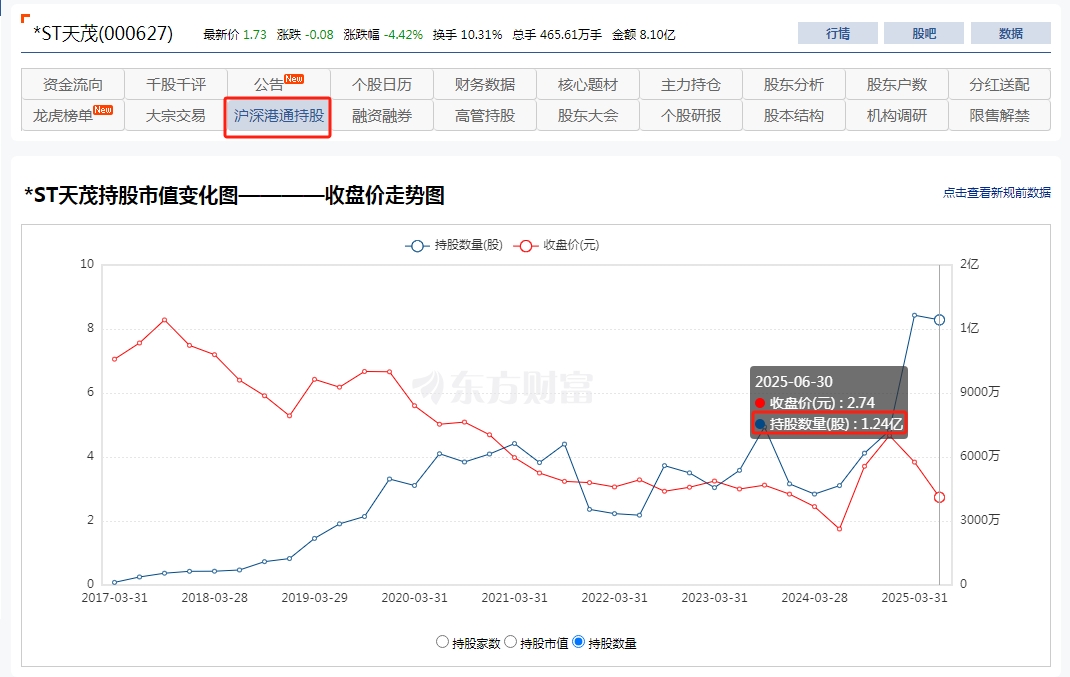Viewport: 1070px width, 677px height.
Task: Switch to 个股日历 tab
Action: [381, 85]
